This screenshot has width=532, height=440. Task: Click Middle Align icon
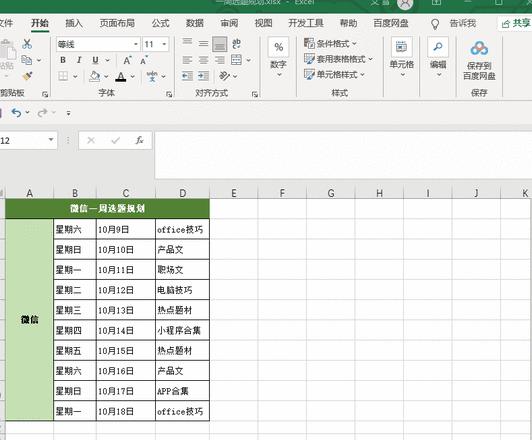point(203,44)
